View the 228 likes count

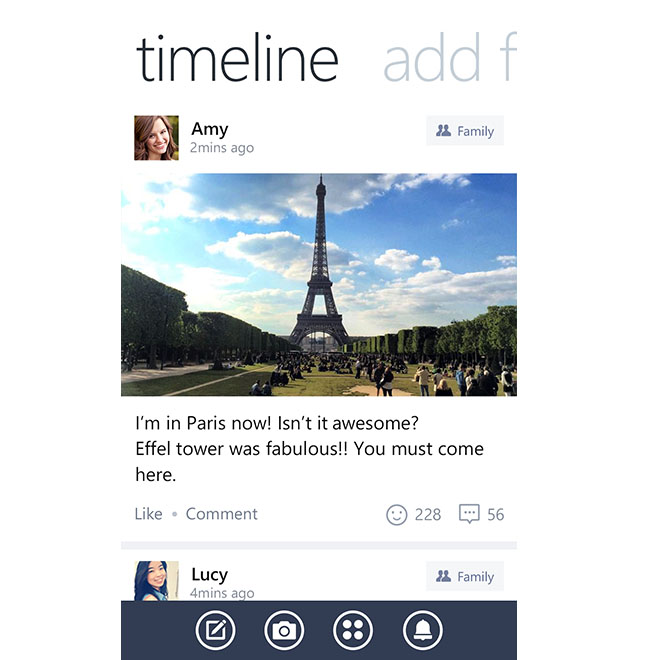428,514
